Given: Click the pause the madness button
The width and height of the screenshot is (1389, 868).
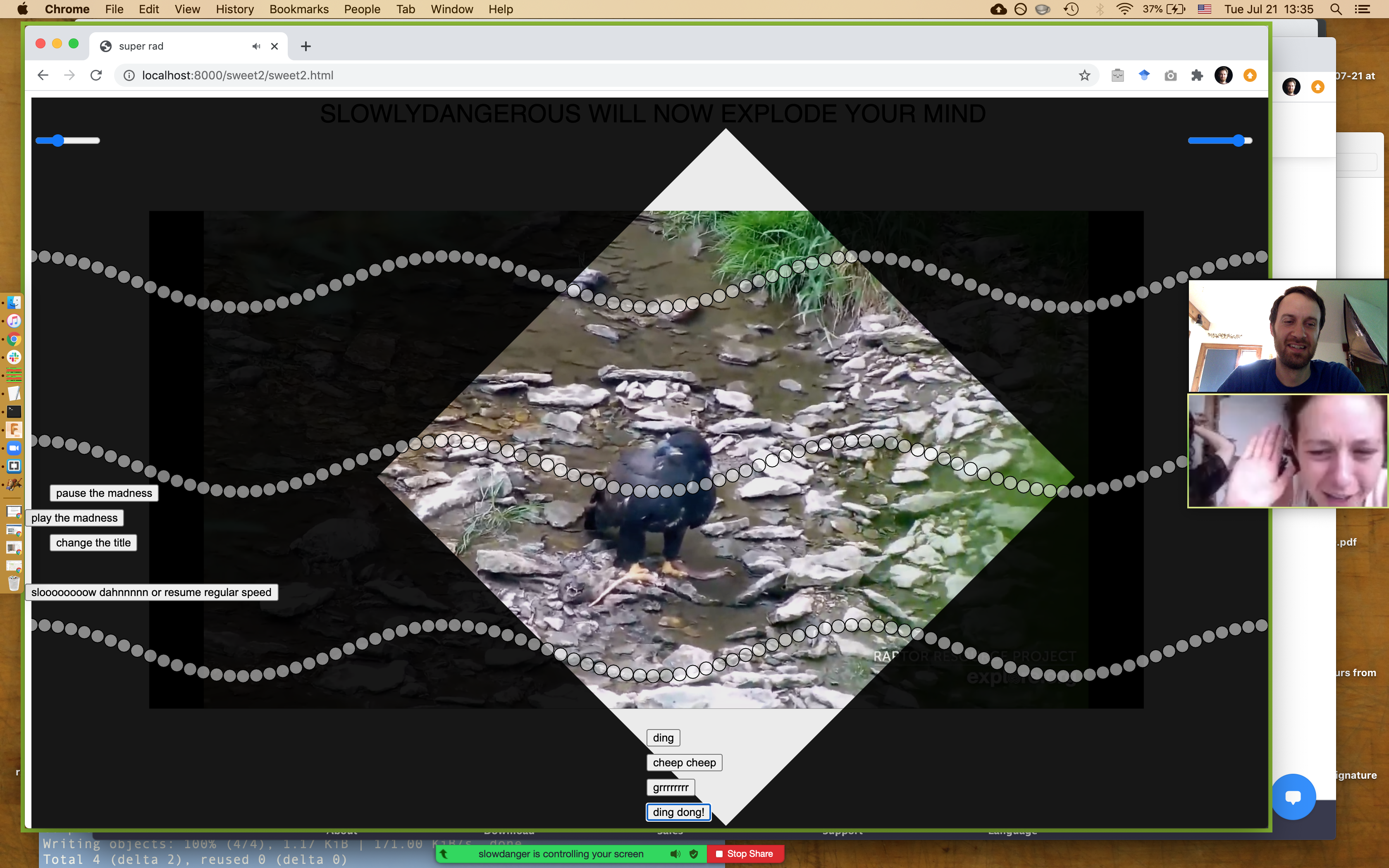Looking at the screenshot, I should pos(104,493).
